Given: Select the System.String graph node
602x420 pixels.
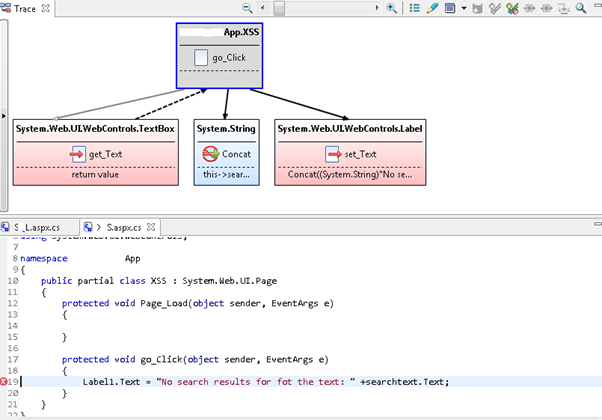Looking at the screenshot, I should tap(225, 129).
